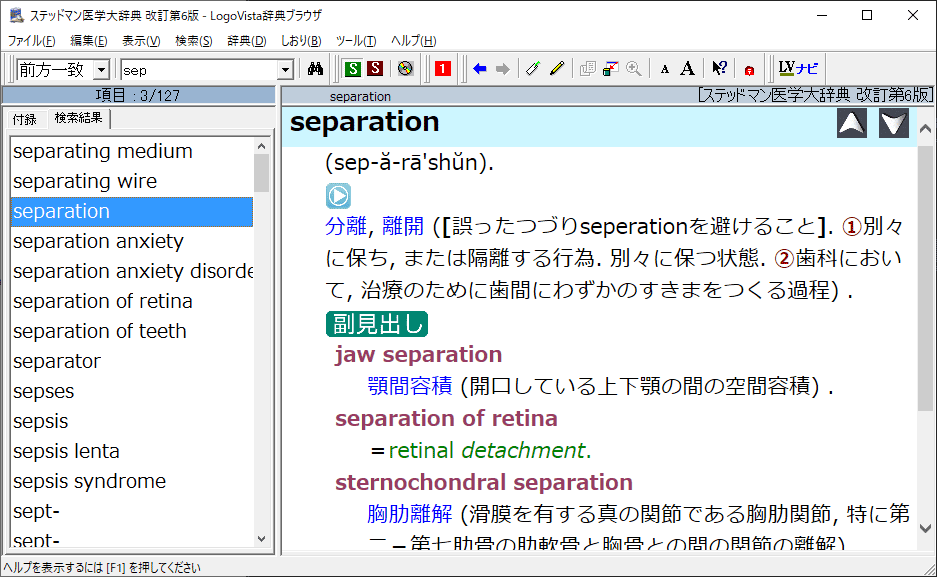Click in the search text field

[198, 70]
